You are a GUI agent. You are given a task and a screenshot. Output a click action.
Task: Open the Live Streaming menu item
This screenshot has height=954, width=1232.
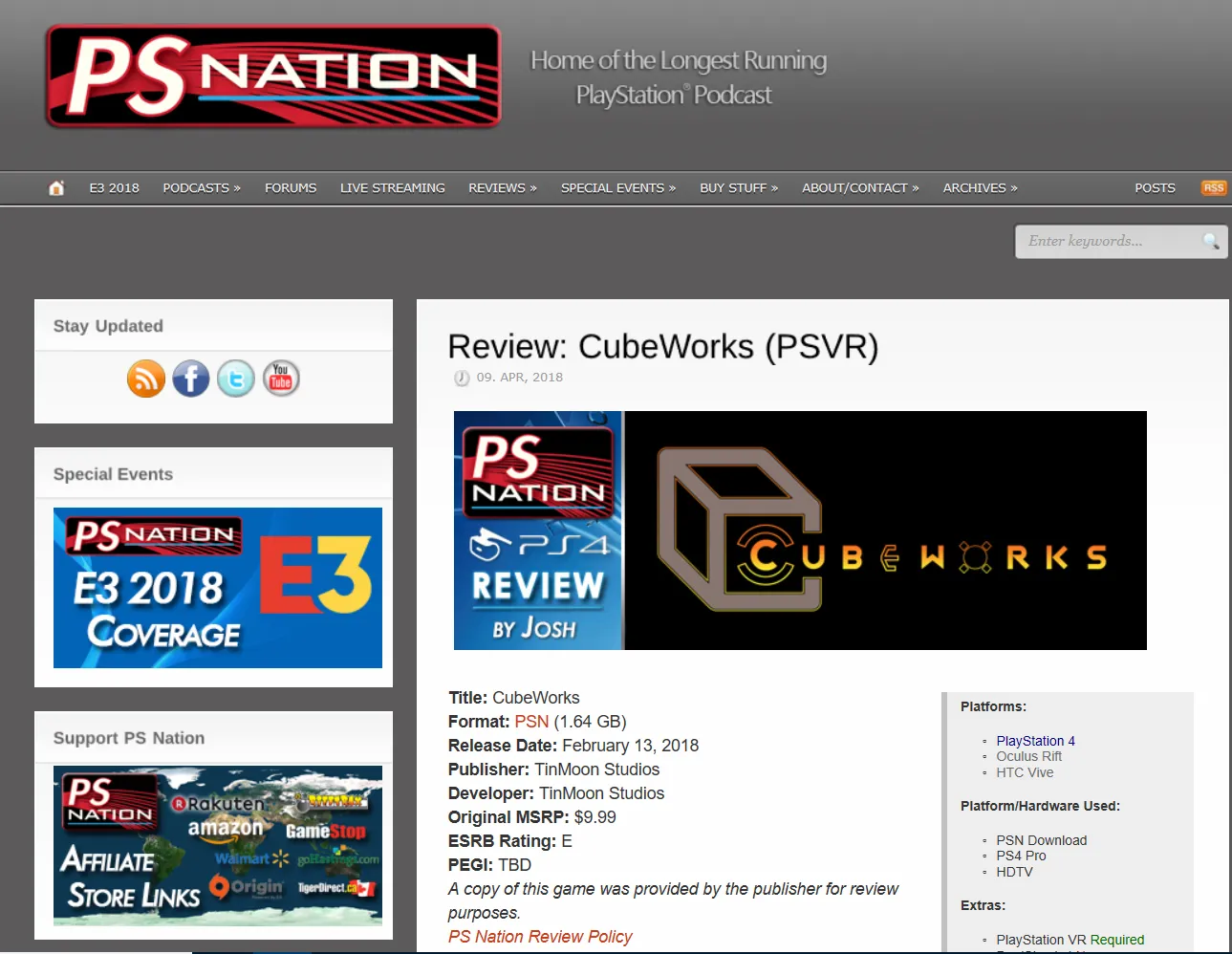click(x=392, y=188)
